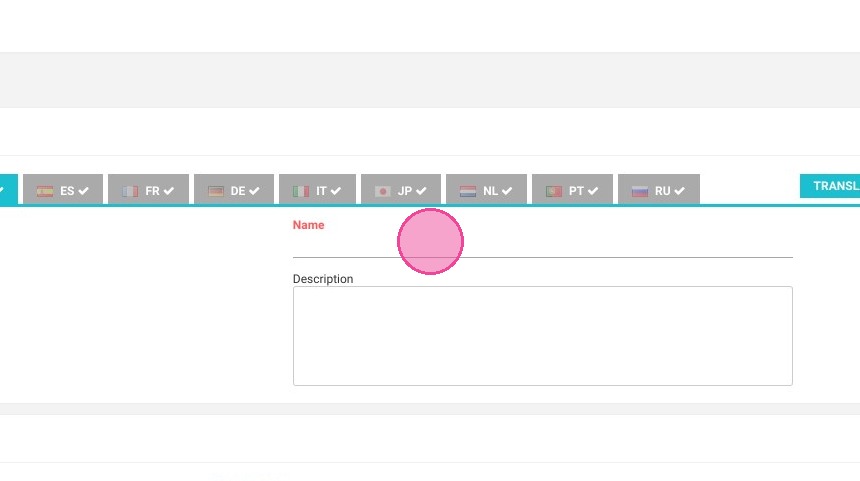This screenshot has width=860, height=481.
Task: Click the Netherlands flag icon
Action: (x=468, y=191)
